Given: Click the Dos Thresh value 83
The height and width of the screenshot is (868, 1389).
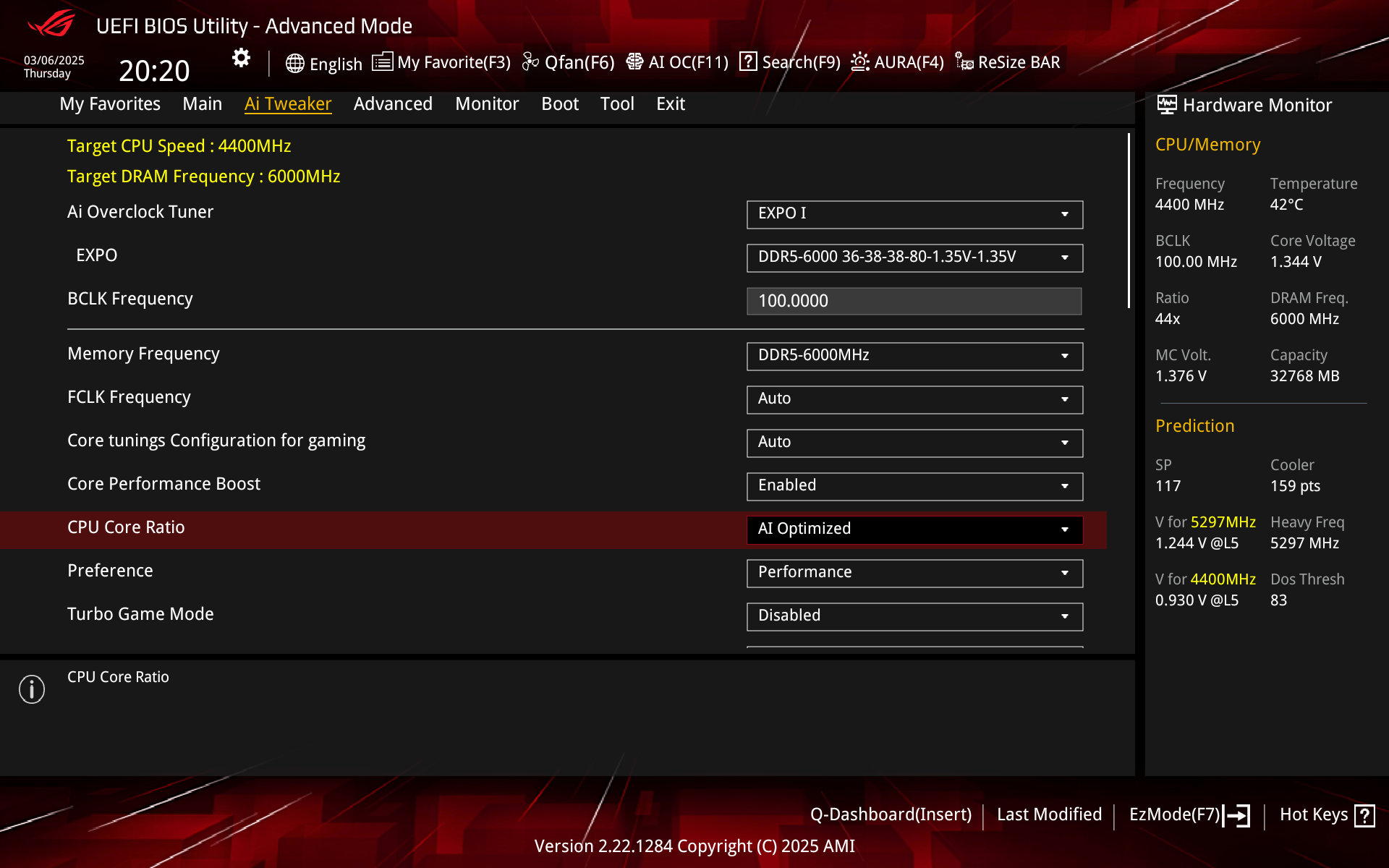Looking at the screenshot, I should [x=1278, y=600].
